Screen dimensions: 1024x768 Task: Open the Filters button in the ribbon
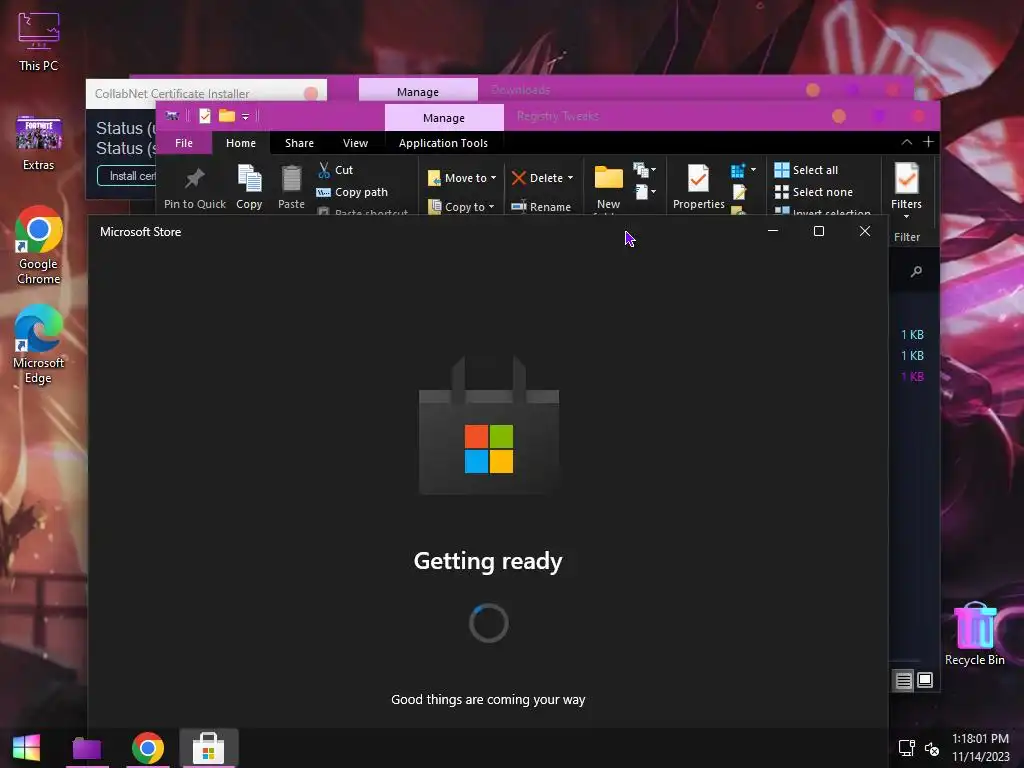(x=906, y=191)
